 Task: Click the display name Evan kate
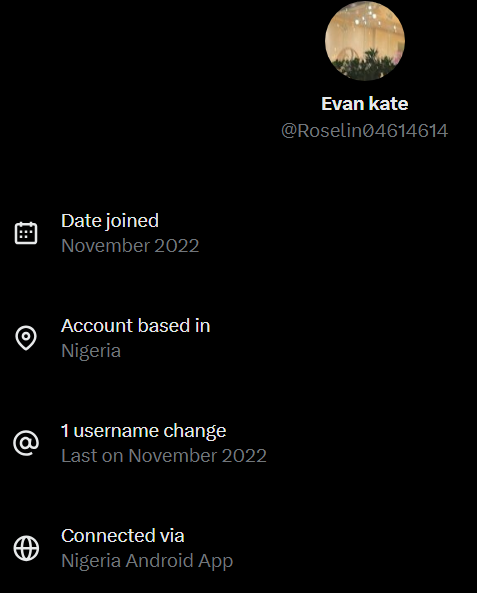click(365, 104)
